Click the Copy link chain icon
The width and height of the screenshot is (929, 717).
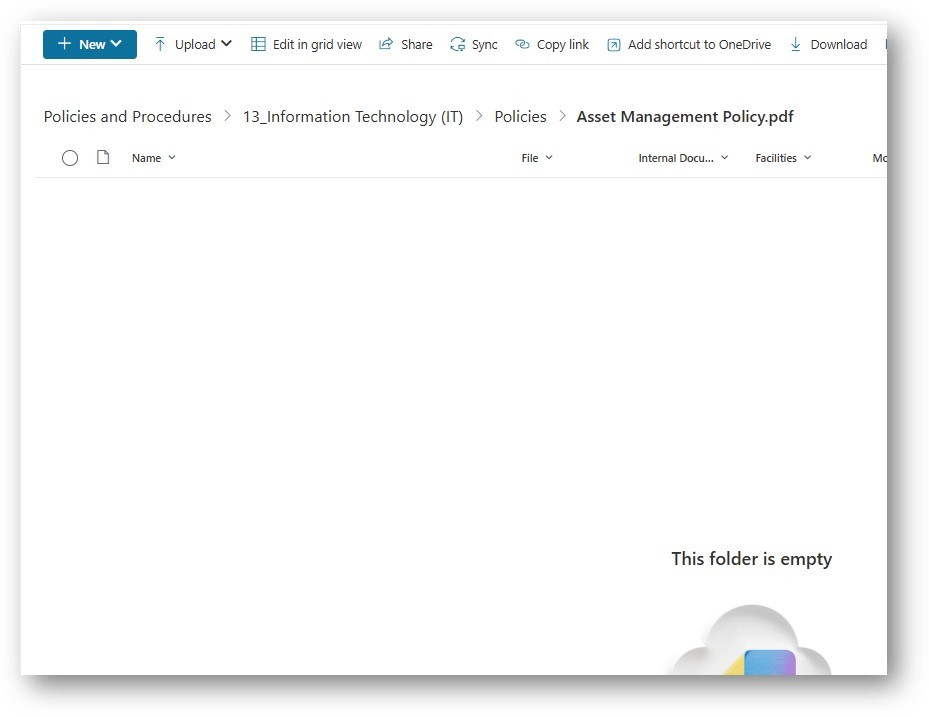[x=522, y=44]
